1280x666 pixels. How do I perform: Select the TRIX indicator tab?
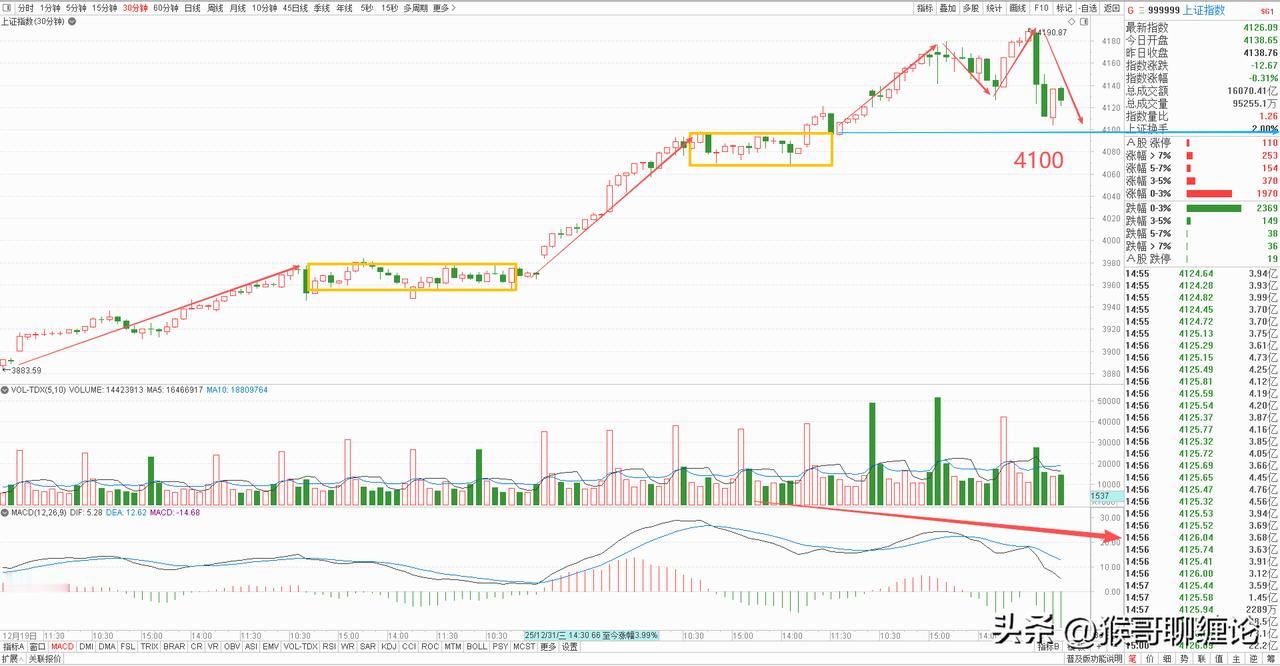click(x=149, y=646)
